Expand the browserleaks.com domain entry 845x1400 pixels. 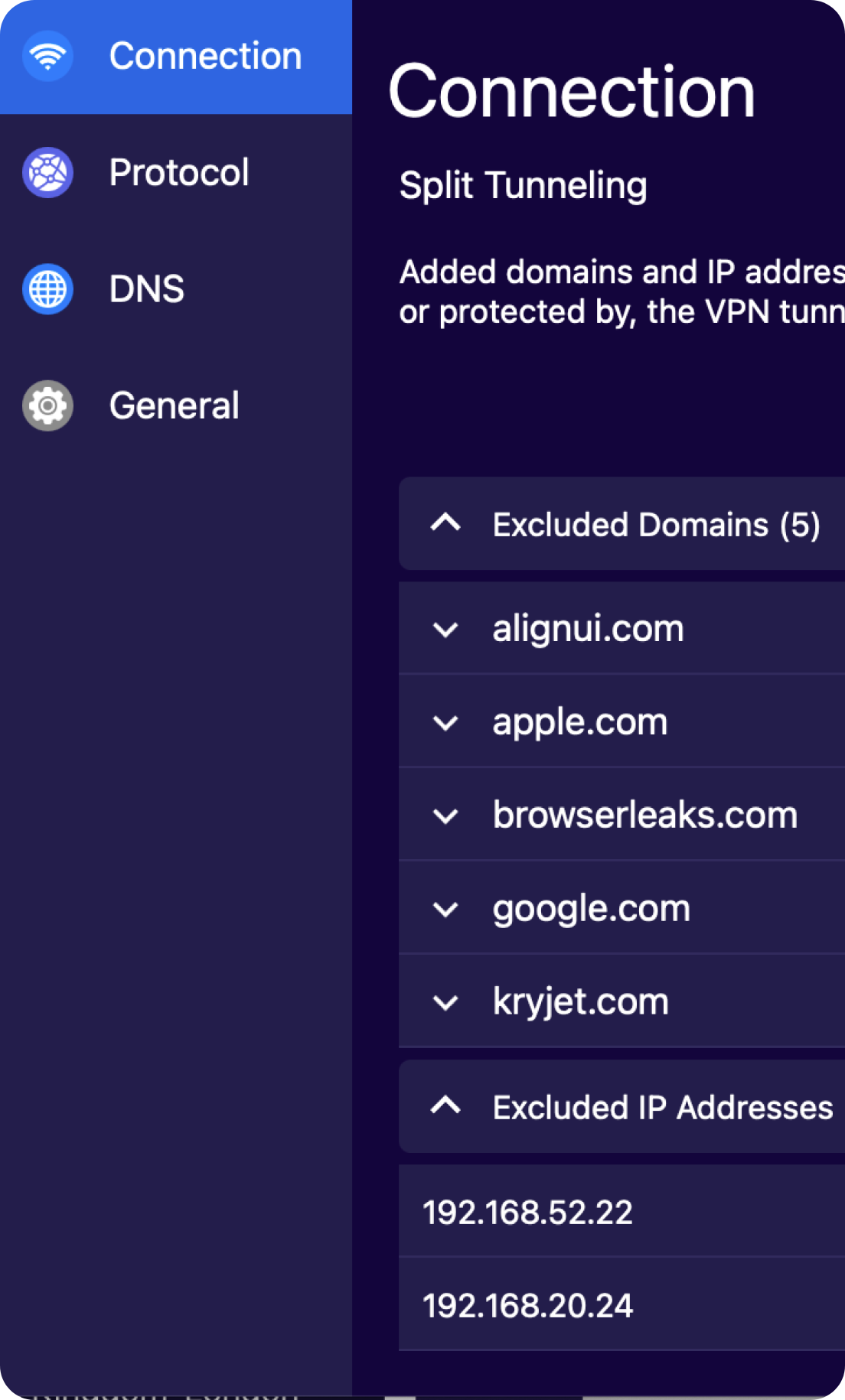446,815
